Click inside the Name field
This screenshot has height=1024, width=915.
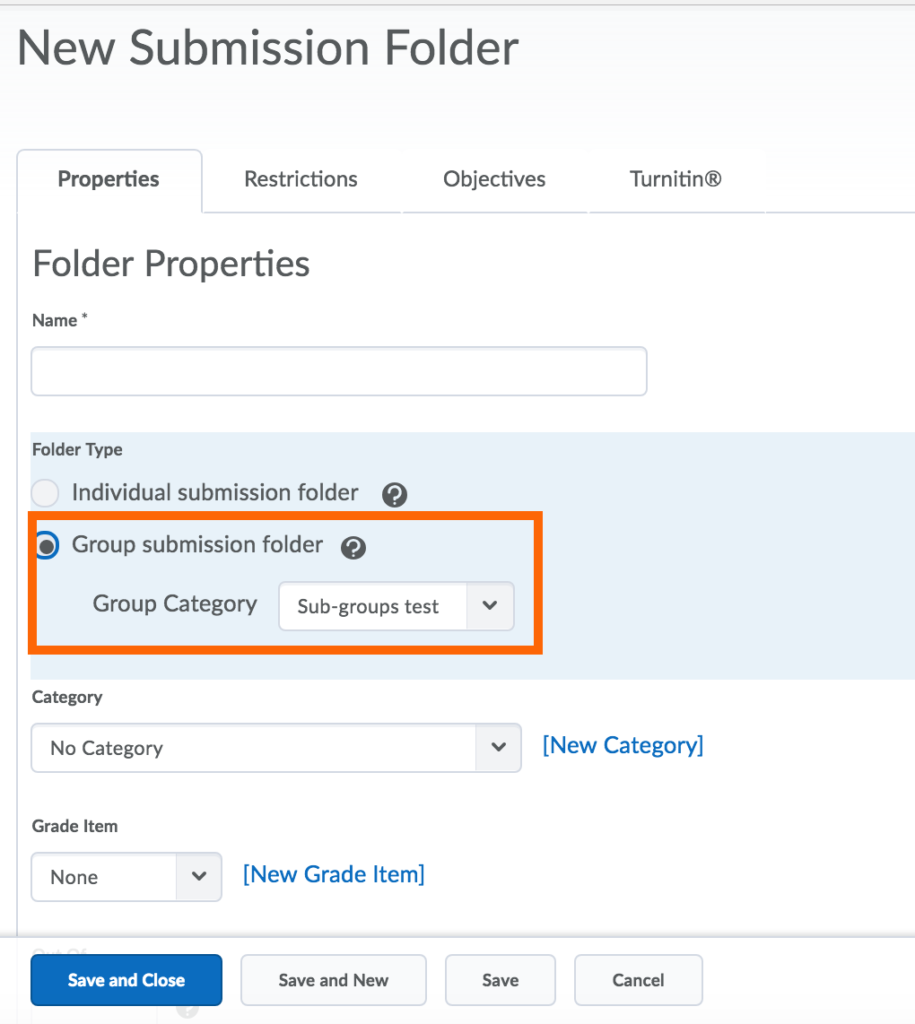tap(338, 370)
